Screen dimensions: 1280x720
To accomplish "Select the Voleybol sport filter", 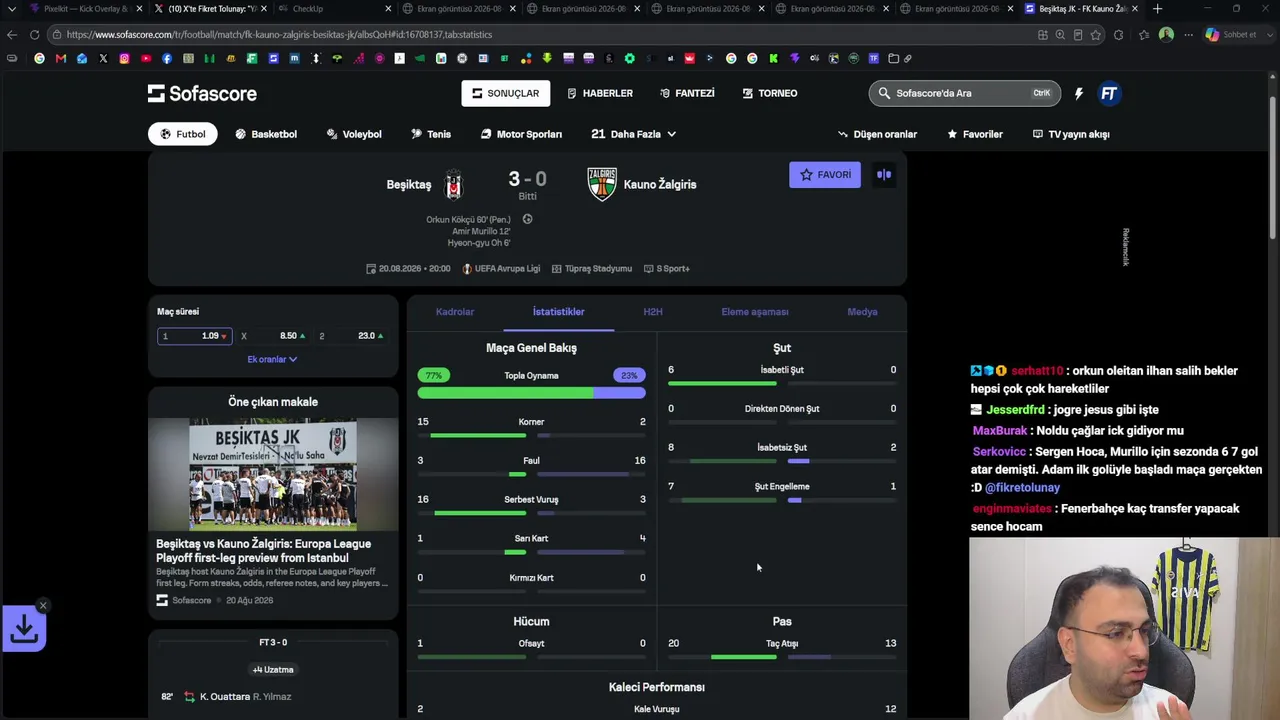I will point(354,134).
